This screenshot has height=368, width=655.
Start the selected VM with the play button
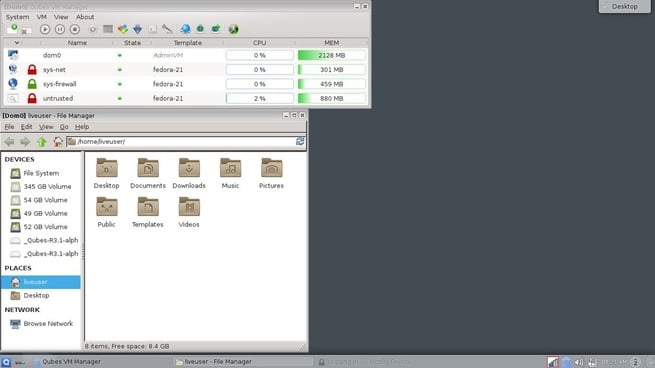tap(45, 29)
